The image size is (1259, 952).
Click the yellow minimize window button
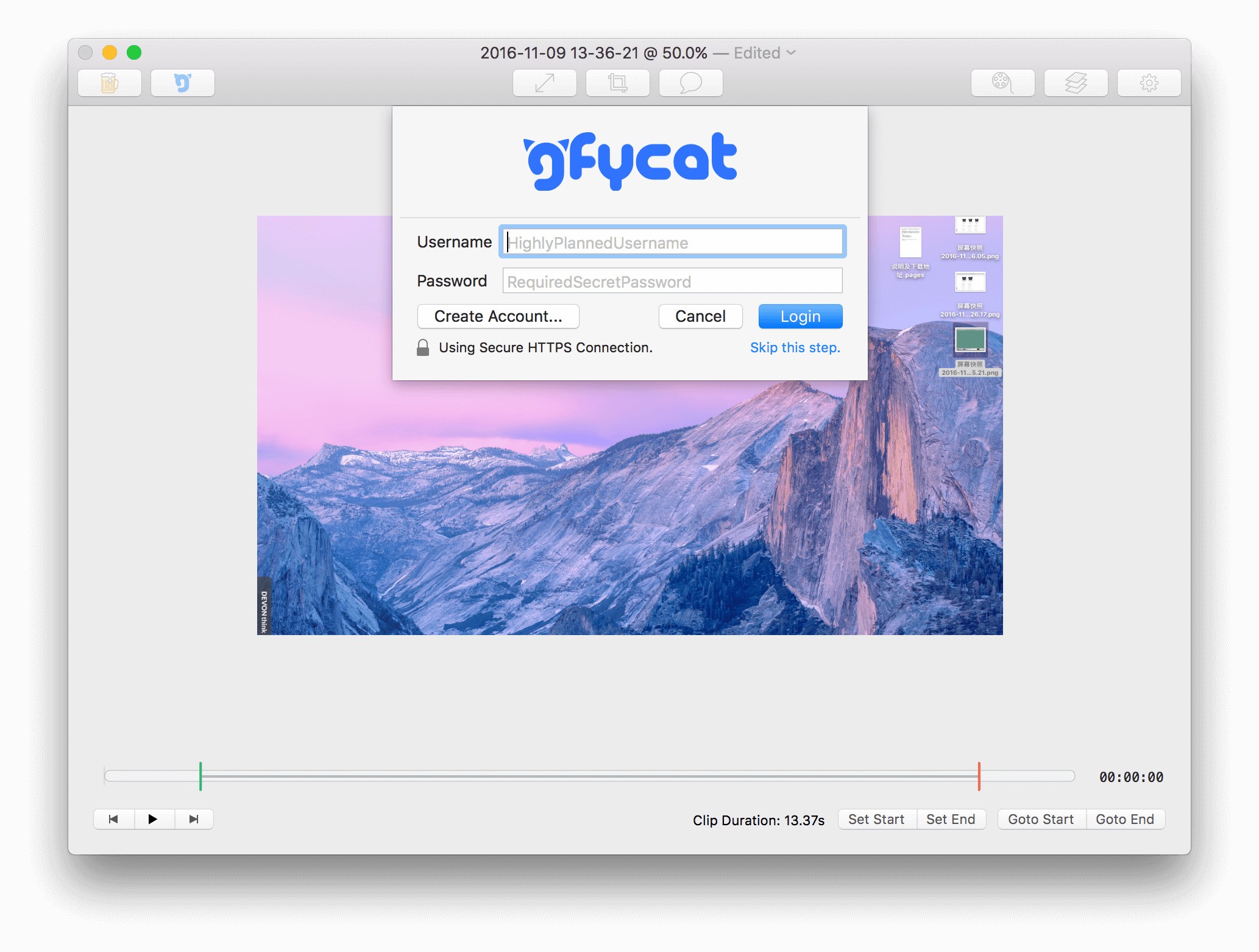(x=110, y=52)
